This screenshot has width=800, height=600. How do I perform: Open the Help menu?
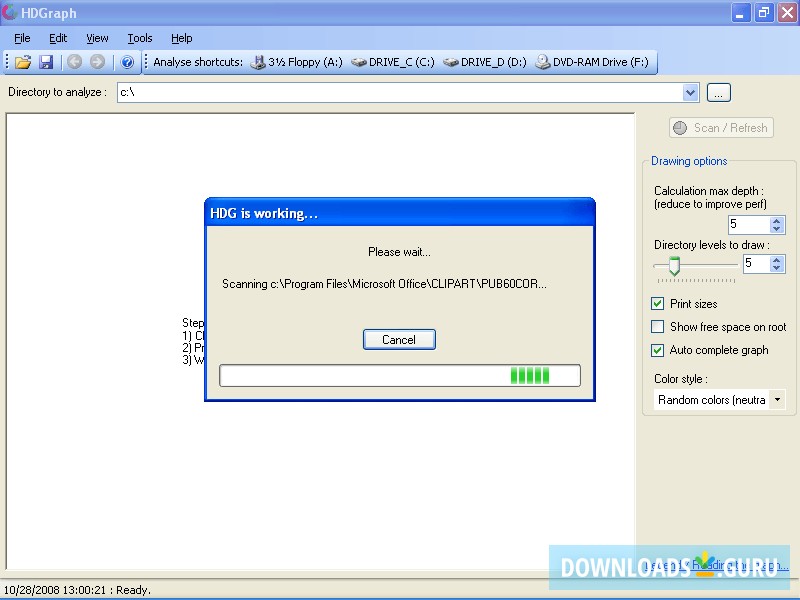click(x=182, y=38)
